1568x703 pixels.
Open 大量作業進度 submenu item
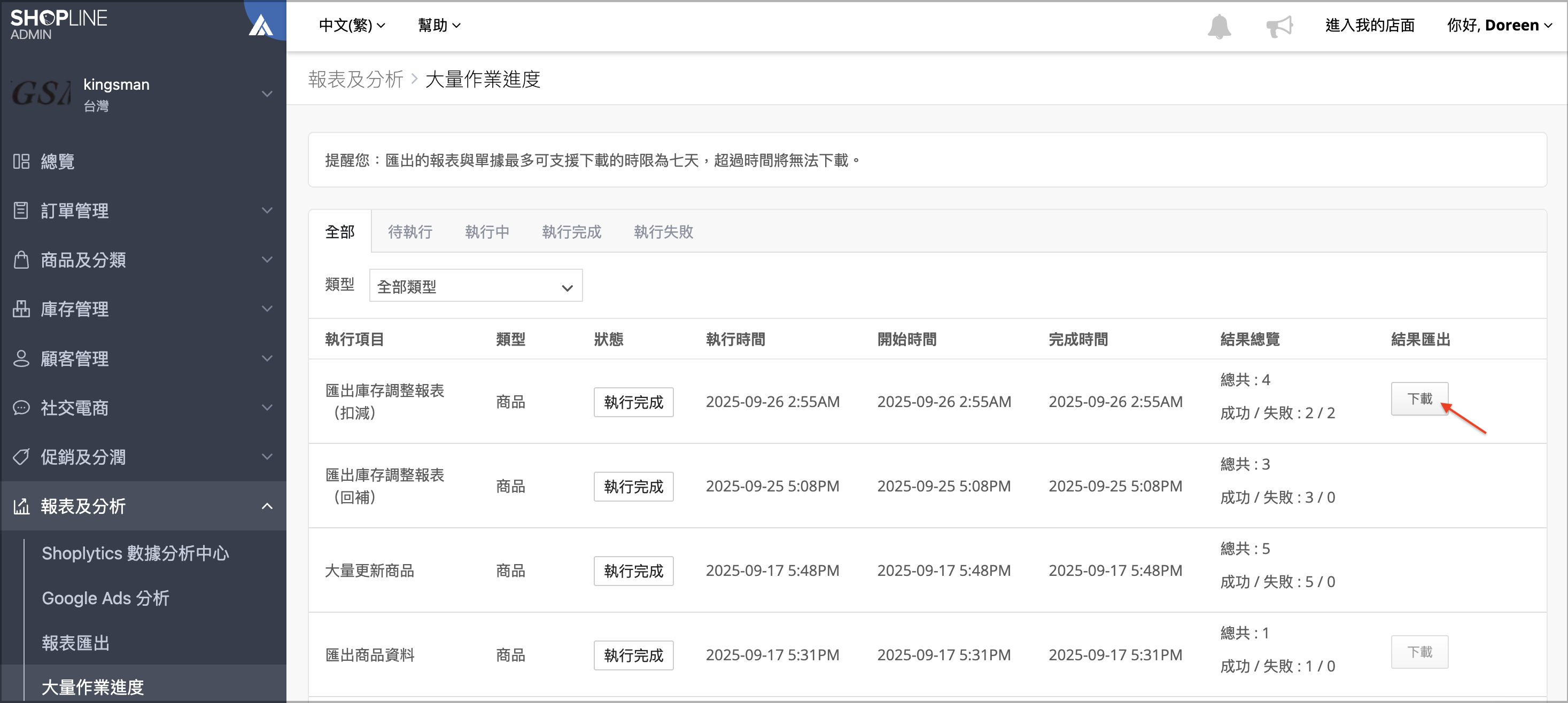point(92,687)
